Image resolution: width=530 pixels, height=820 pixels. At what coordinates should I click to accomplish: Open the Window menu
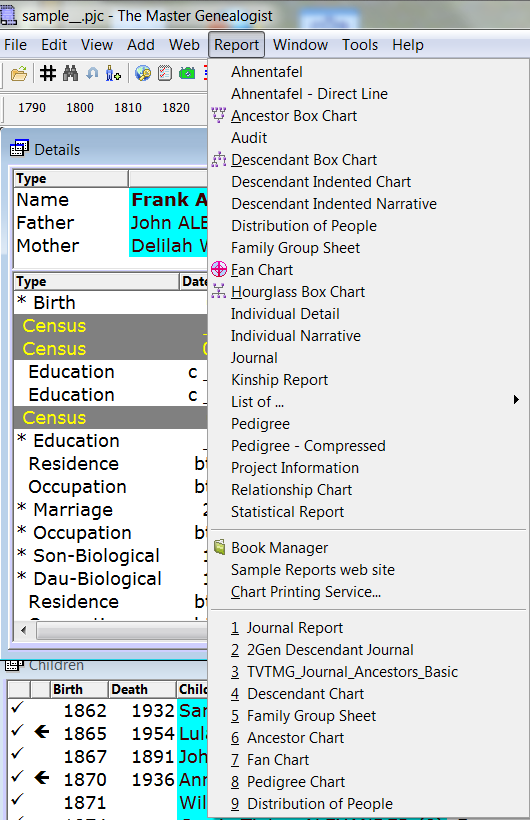[300, 45]
